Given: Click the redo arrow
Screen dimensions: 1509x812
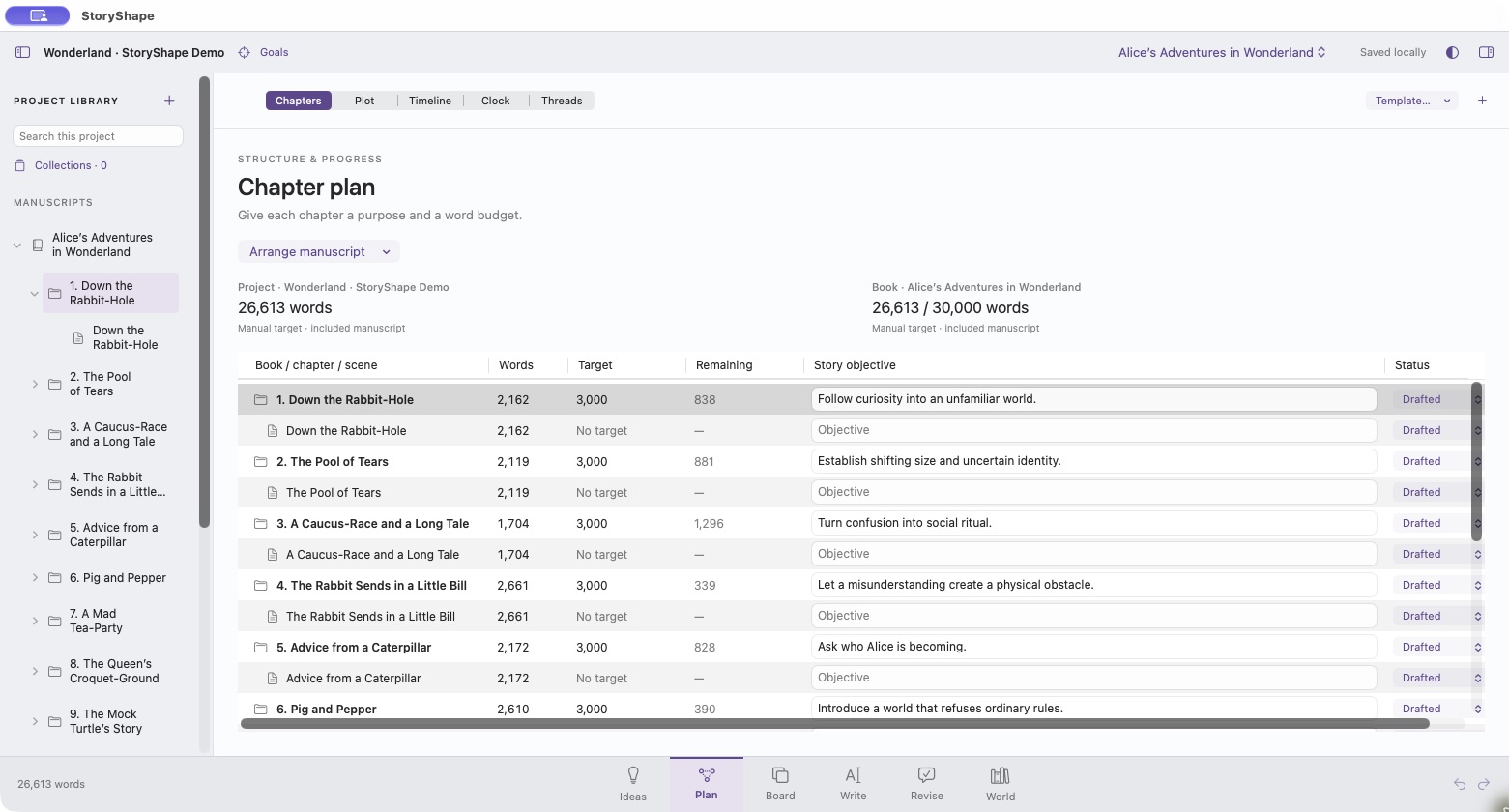Looking at the screenshot, I should pyautogui.click(x=1485, y=784).
